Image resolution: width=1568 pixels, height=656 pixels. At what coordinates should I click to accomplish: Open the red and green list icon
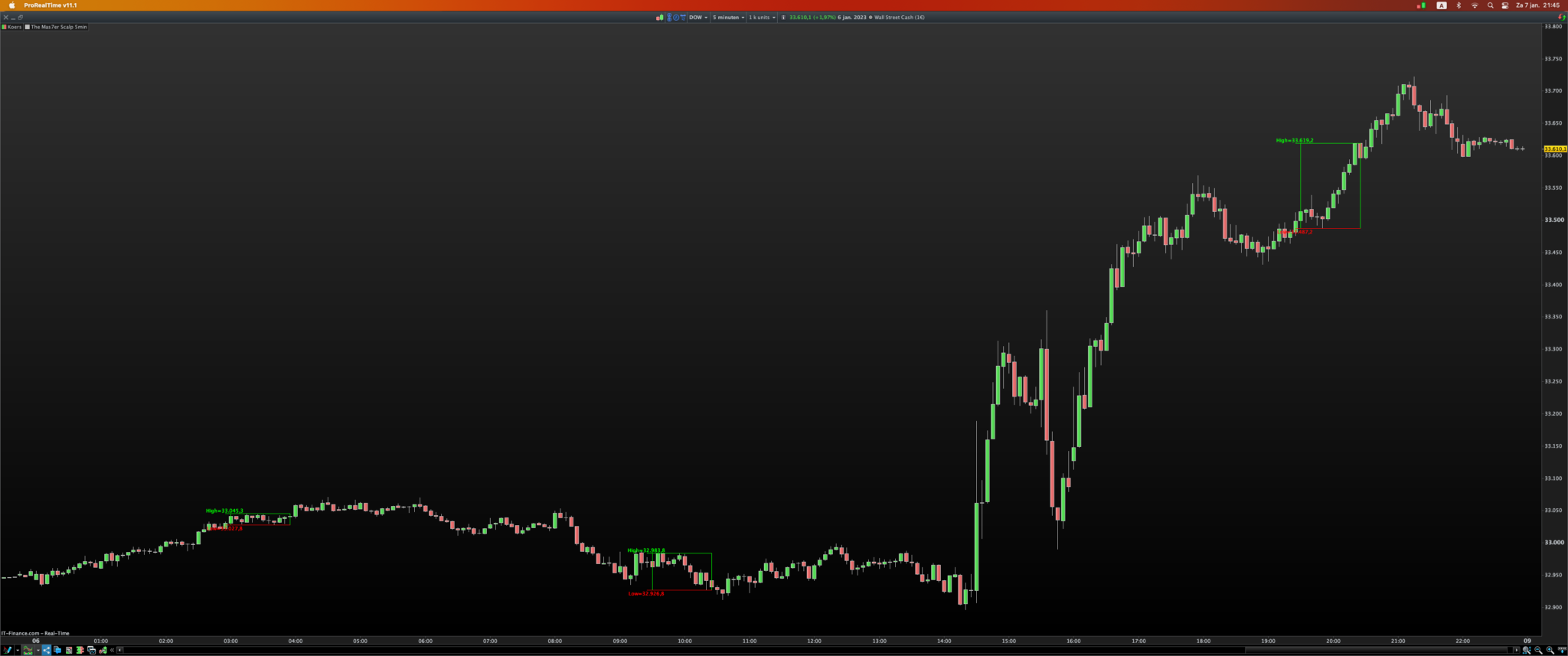pos(69,650)
